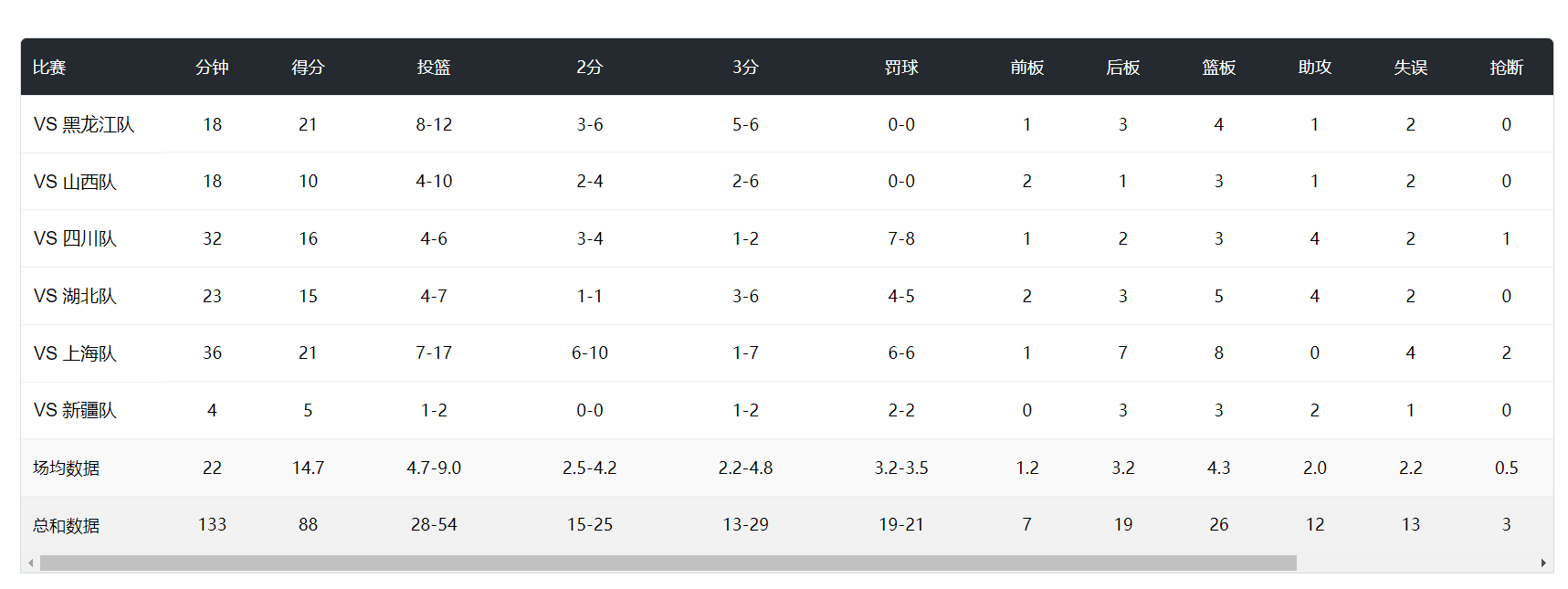Click the 总和数据 row label
Screen dimensions: 1568x589
[66, 525]
